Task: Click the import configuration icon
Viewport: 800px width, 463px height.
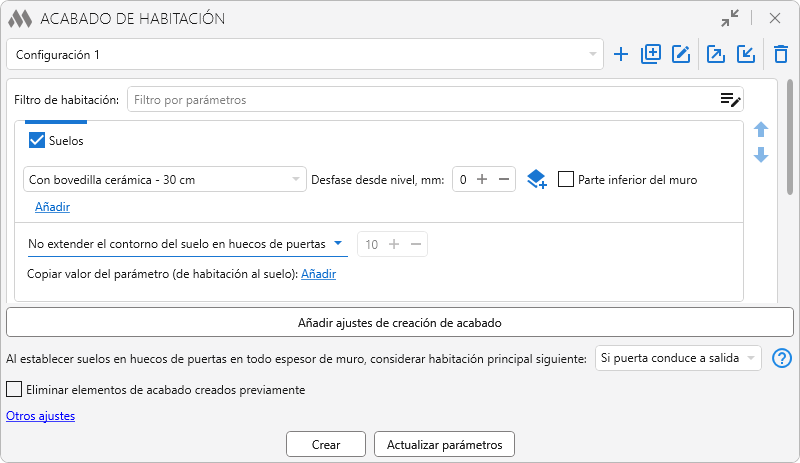Action: point(745,55)
